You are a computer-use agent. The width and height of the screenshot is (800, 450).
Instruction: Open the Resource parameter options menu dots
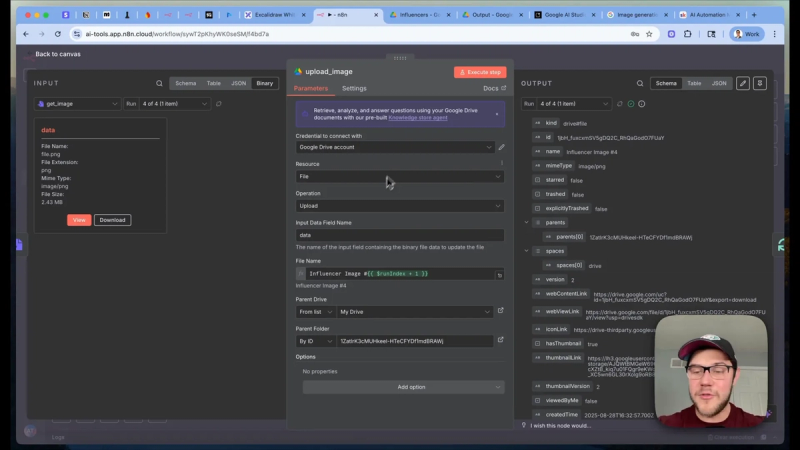tap(502, 163)
